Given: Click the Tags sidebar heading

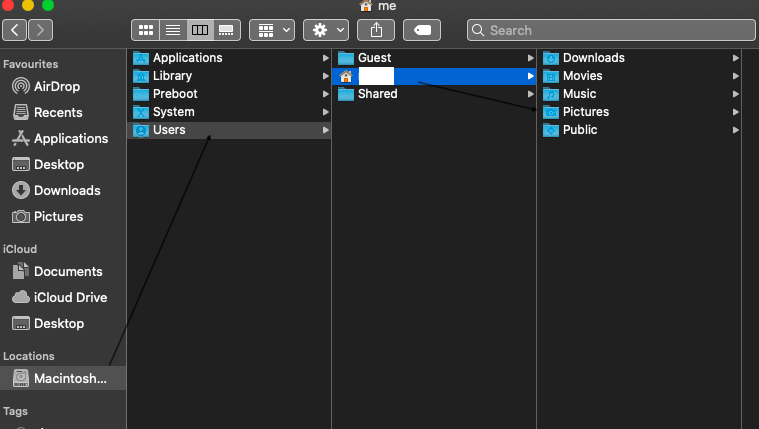Looking at the screenshot, I should 15,411.
